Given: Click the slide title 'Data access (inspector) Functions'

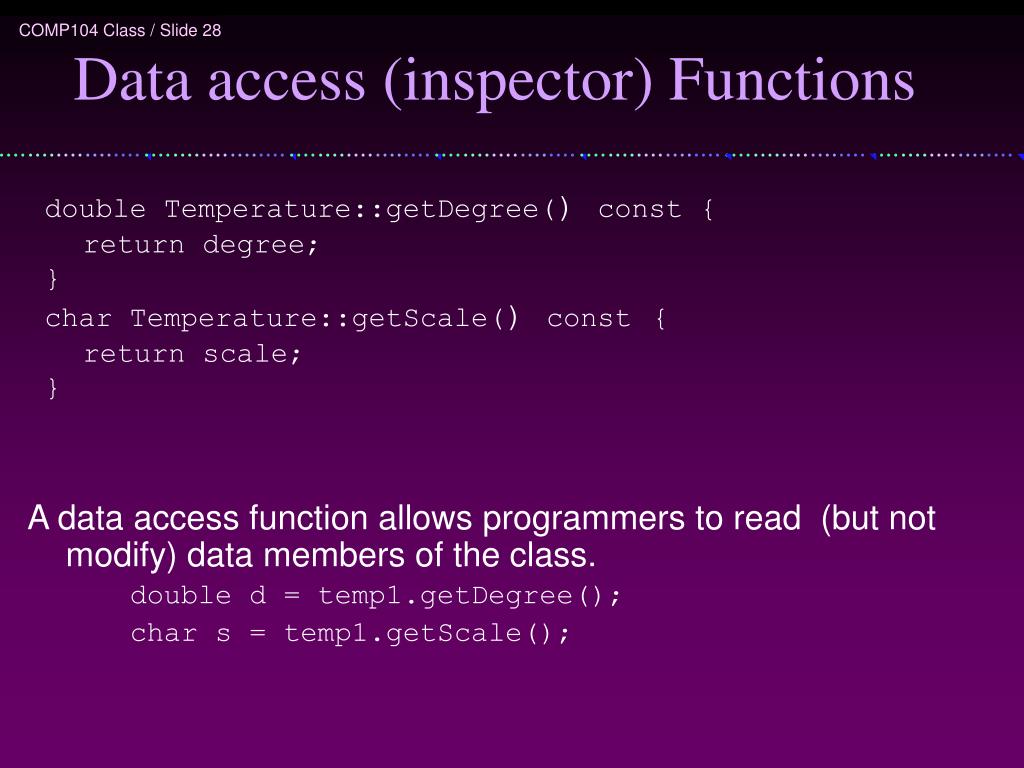Looking at the screenshot, I should (x=494, y=81).
